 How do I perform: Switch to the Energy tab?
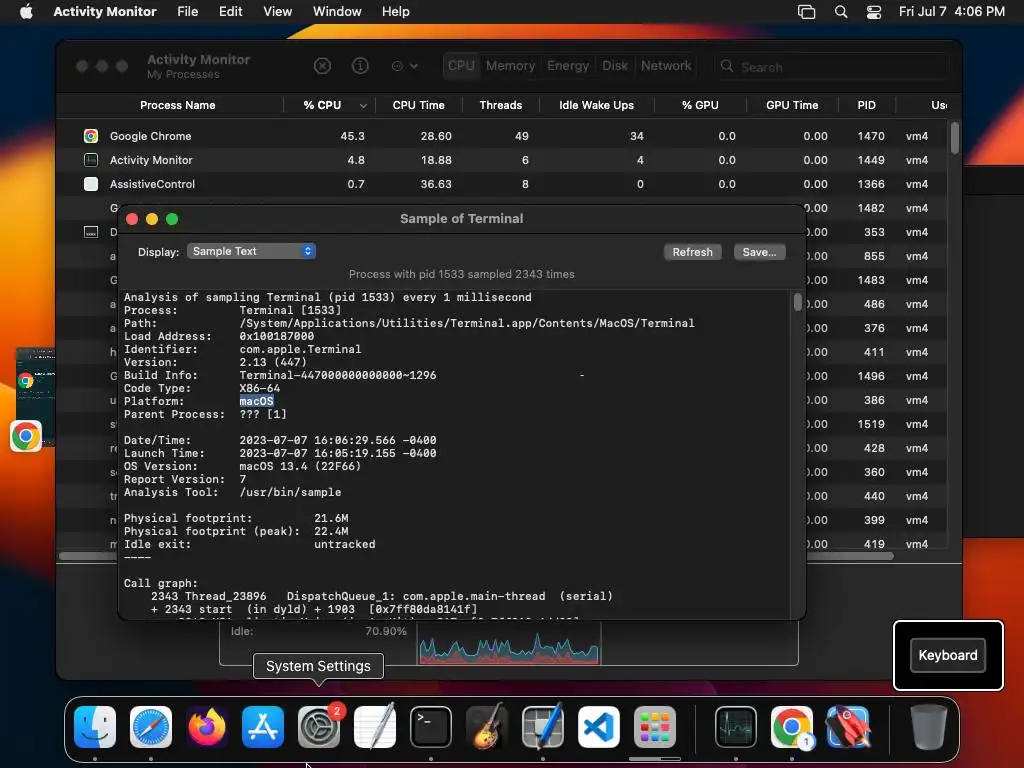point(568,66)
